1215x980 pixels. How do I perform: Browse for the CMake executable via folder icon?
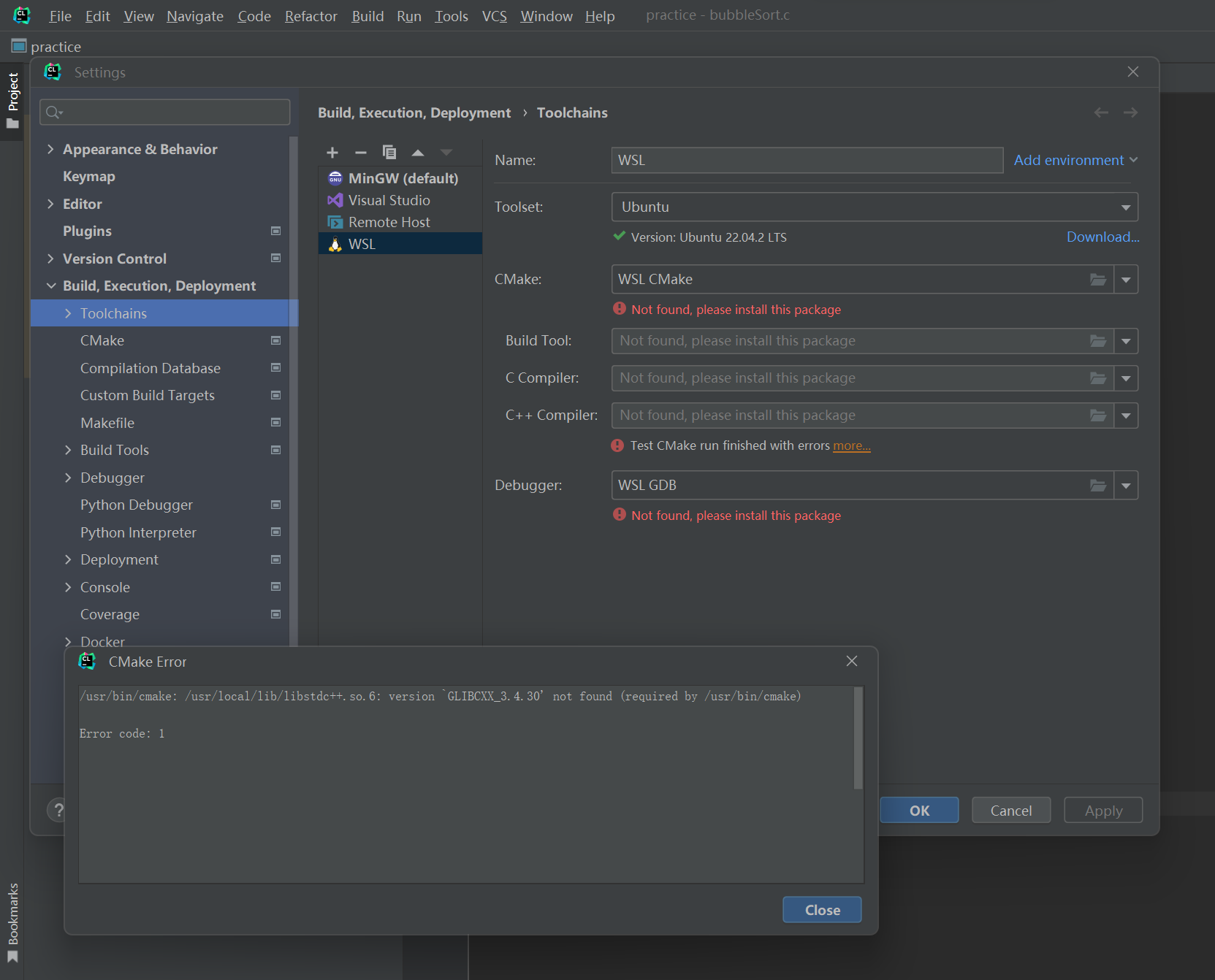(x=1097, y=279)
